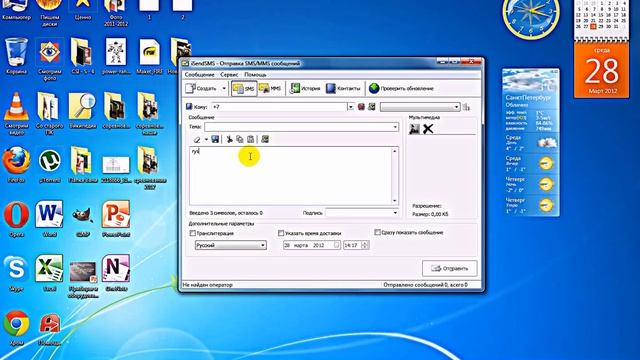This screenshot has width=640, height=360.
Task: Open the История message history
Action: point(305,88)
